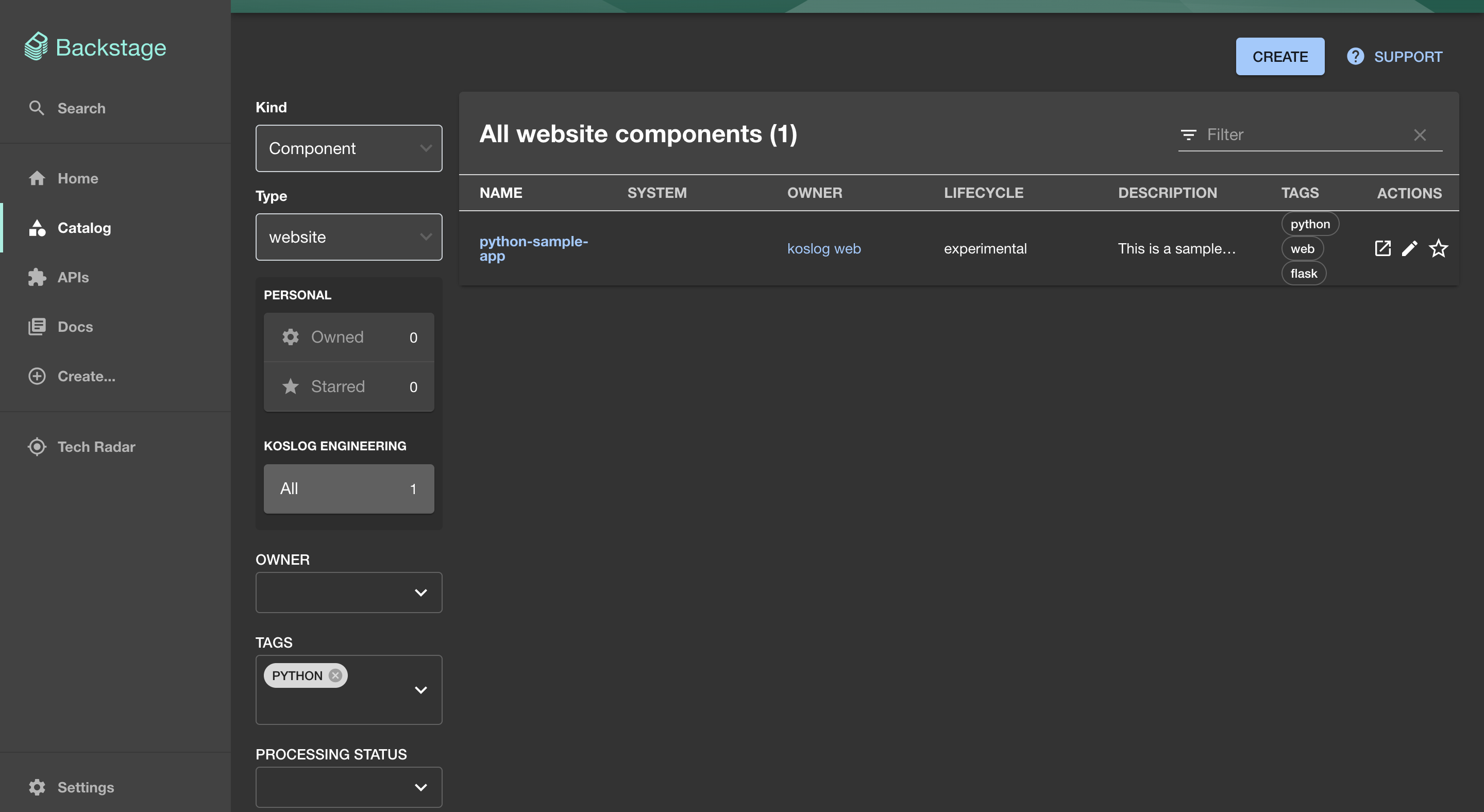Screen dimensions: 1484x812
Task: Edit python-sample-app with pencil icon
Action: point(1410,248)
